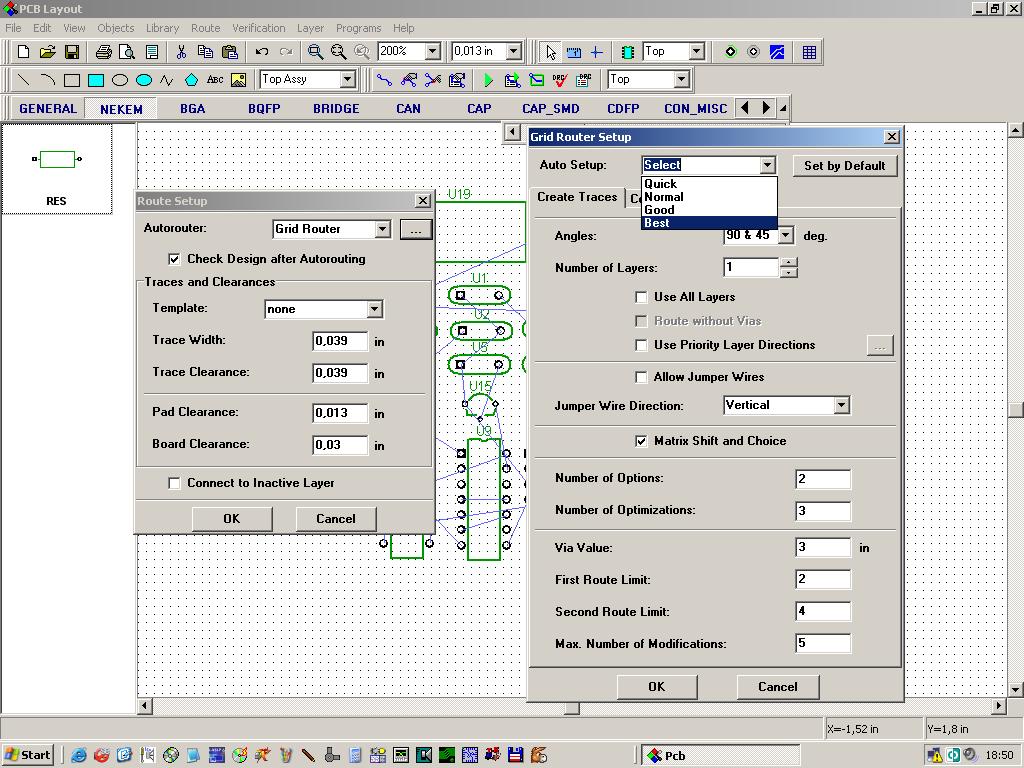Image resolution: width=1024 pixels, height=768 pixels.
Task: Click the Via Value input field
Action: (823, 547)
